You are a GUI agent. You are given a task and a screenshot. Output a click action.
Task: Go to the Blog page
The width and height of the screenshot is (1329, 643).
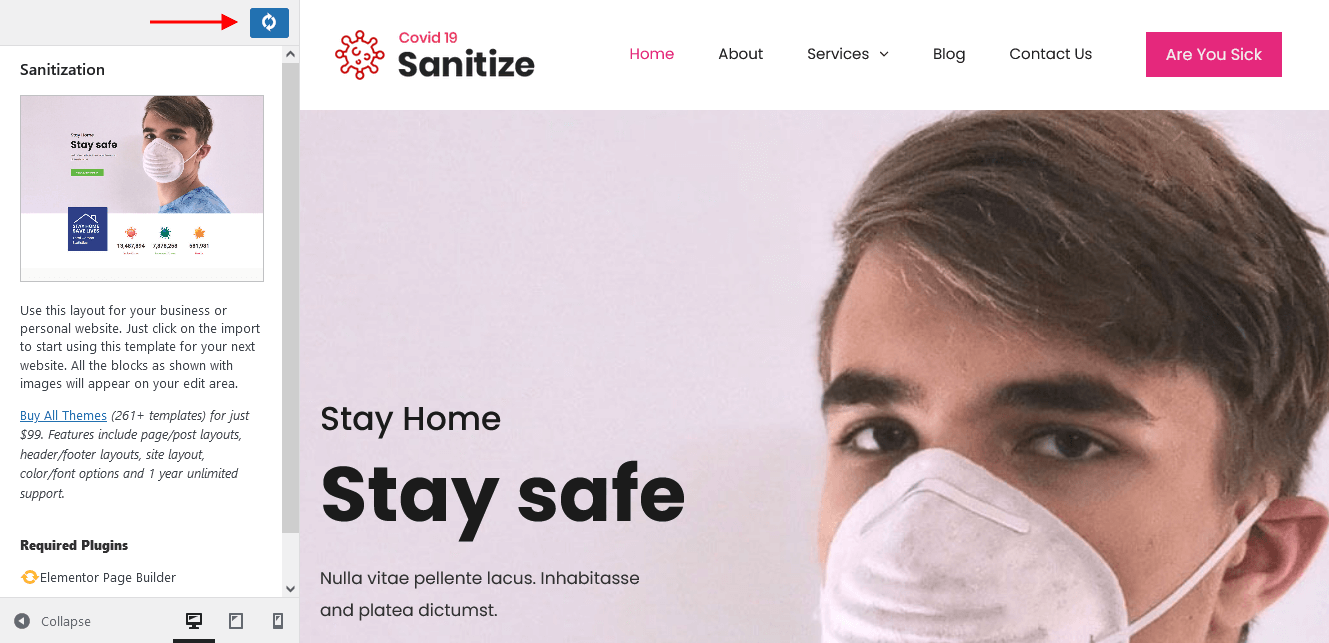pos(949,54)
